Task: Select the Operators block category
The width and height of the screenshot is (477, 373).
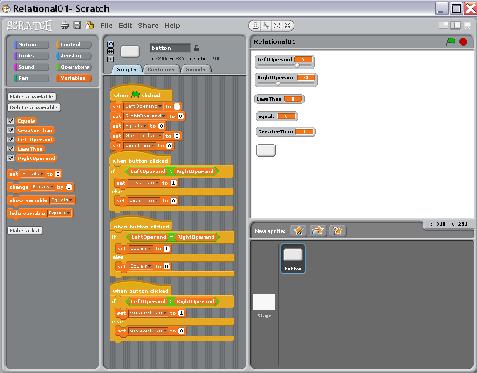Action: coord(74,67)
